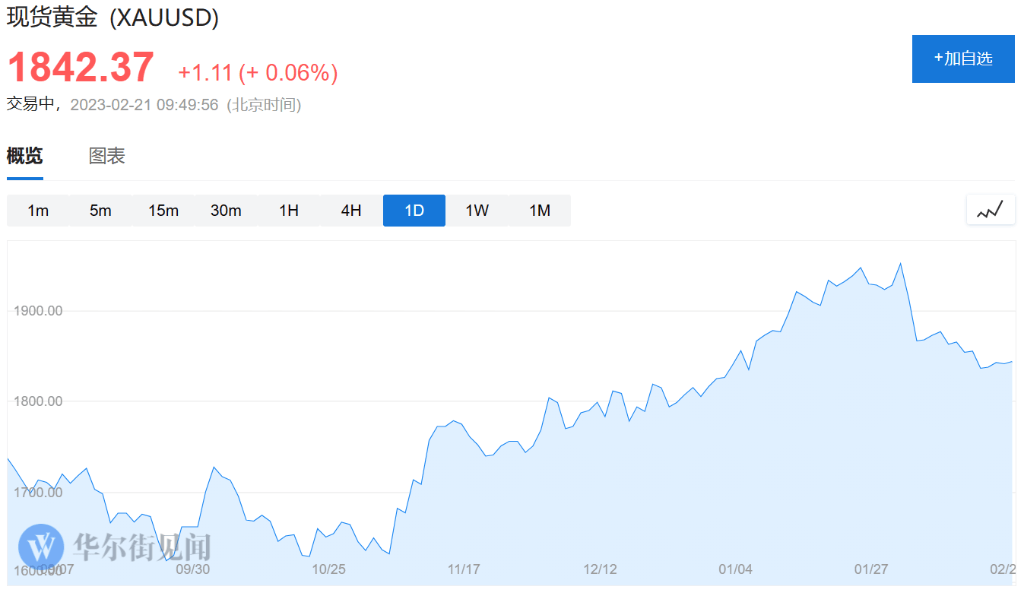Choose the 15m interval
Viewport: 1024px width, 597px height.
point(163,210)
